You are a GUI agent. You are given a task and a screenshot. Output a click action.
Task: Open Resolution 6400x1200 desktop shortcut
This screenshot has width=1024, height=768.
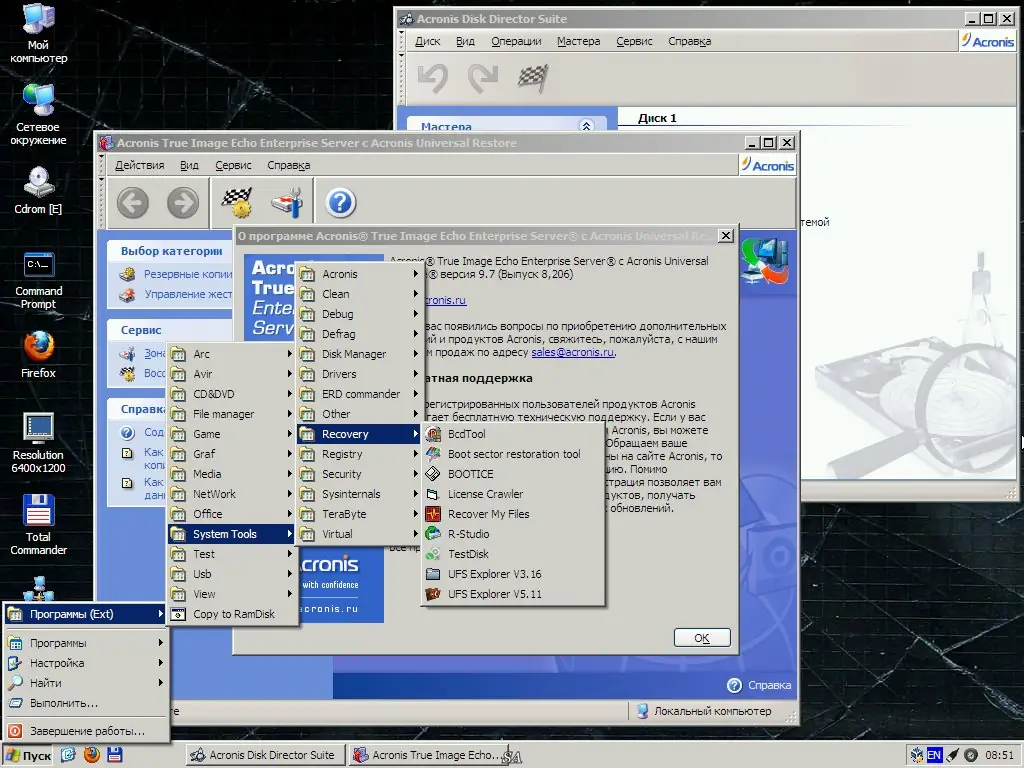(38, 443)
